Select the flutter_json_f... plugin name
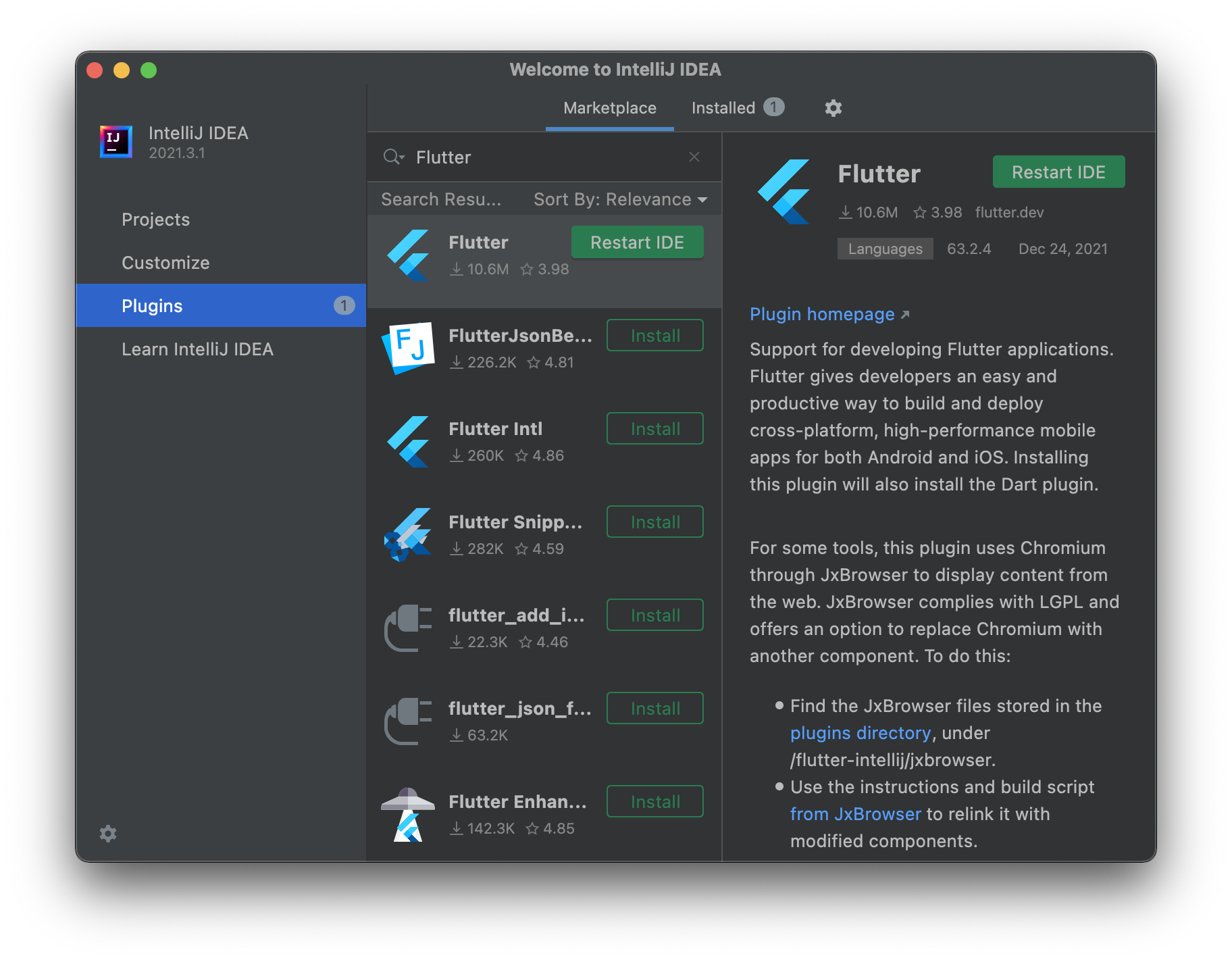1232x962 pixels. point(520,709)
